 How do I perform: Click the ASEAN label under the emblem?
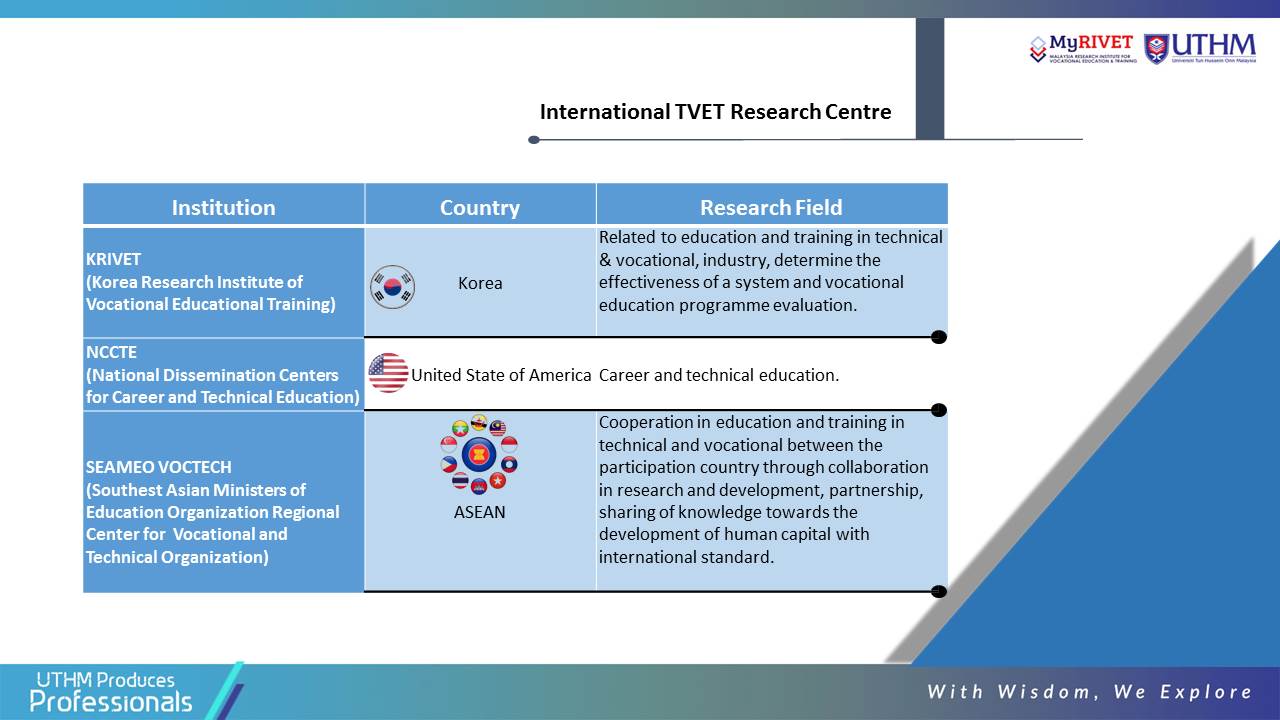[x=479, y=512]
